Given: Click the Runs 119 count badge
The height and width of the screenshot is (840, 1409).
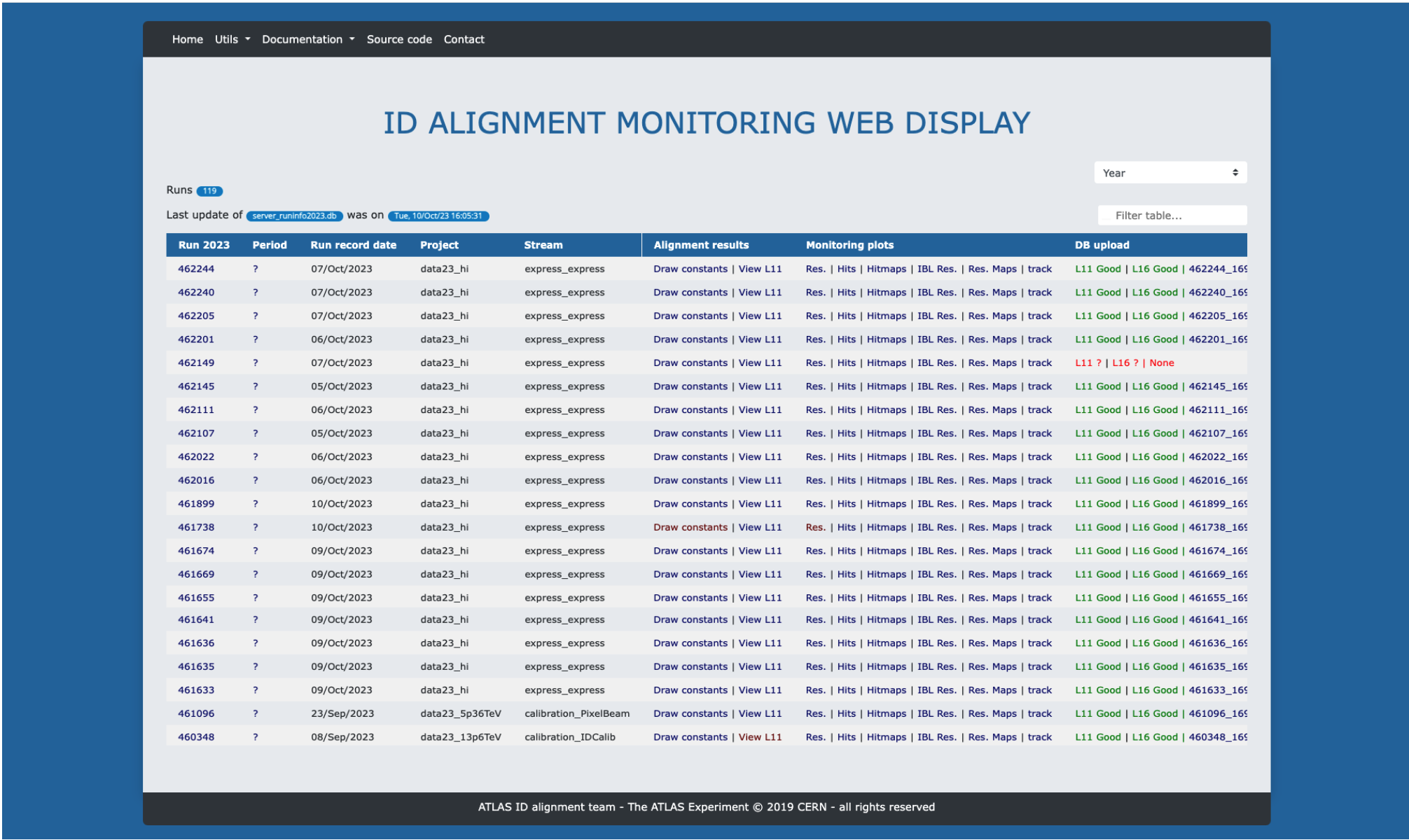Looking at the screenshot, I should pos(209,191).
